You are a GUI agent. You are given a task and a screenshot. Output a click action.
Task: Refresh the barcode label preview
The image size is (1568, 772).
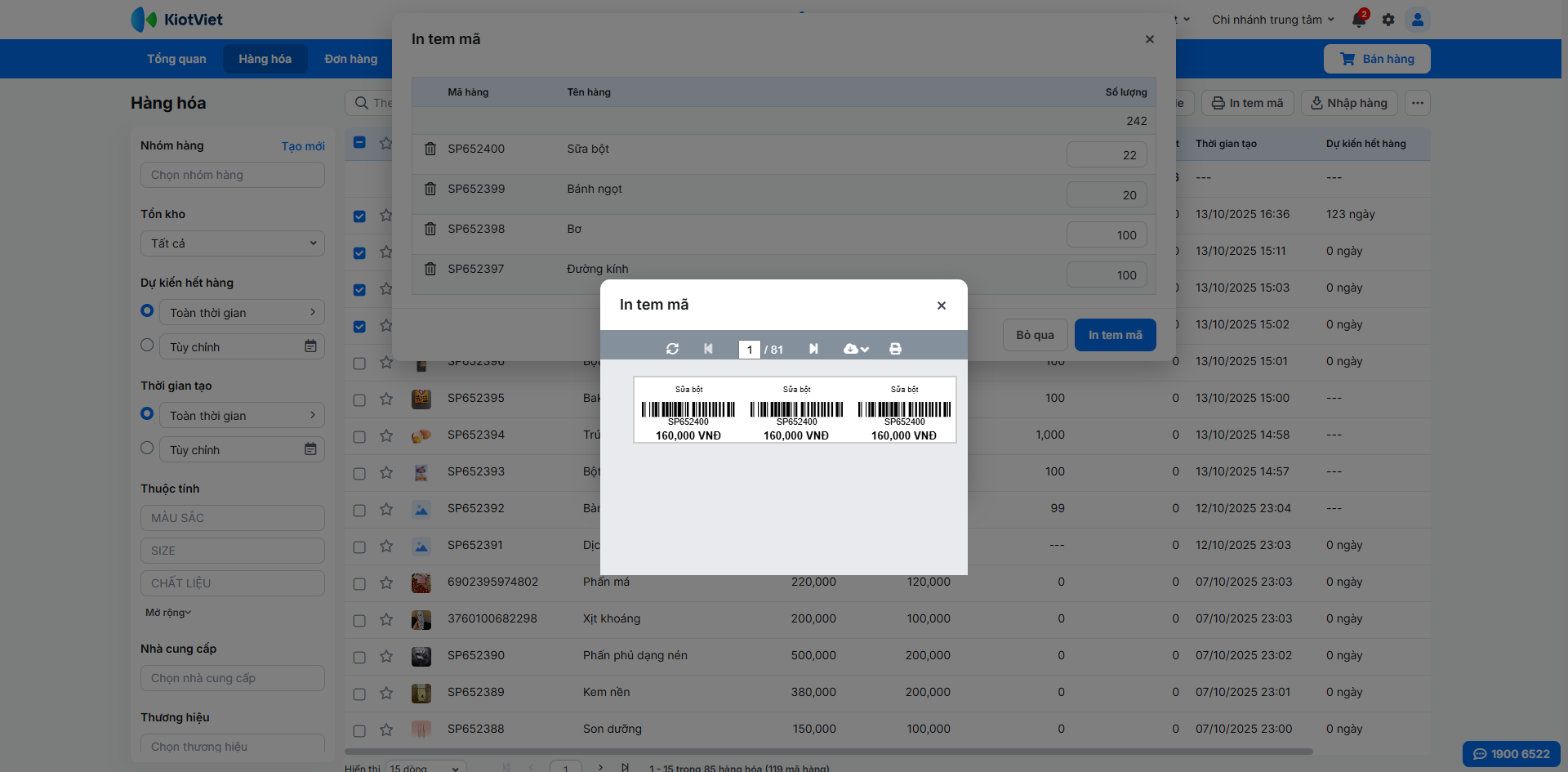click(x=672, y=349)
